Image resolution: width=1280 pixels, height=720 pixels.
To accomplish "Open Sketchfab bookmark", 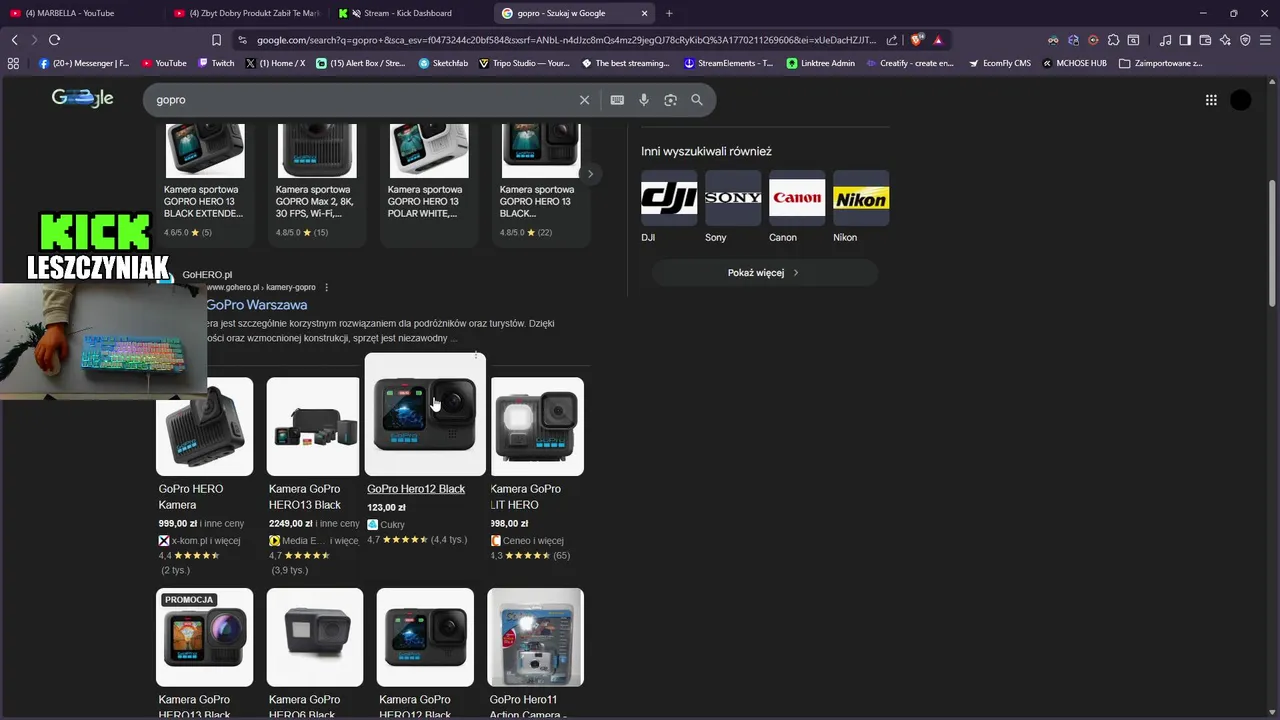I will point(443,63).
